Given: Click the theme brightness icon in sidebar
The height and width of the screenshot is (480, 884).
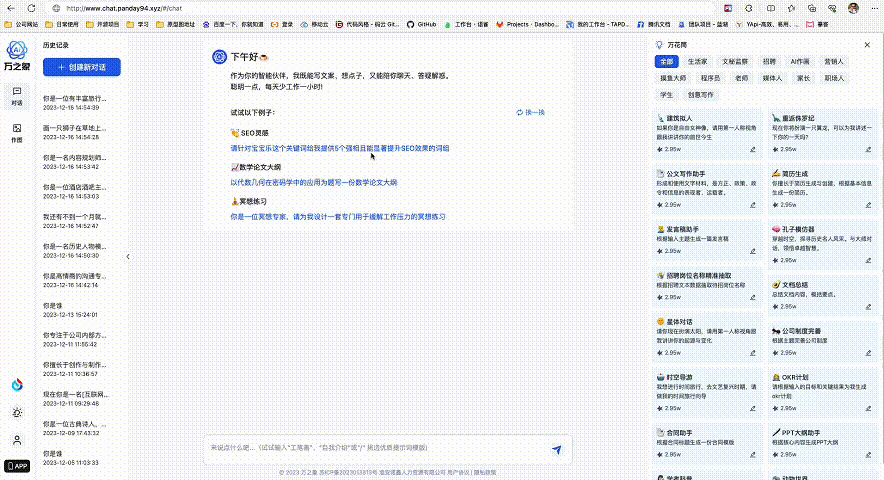Looking at the screenshot, I should [16, 412].
